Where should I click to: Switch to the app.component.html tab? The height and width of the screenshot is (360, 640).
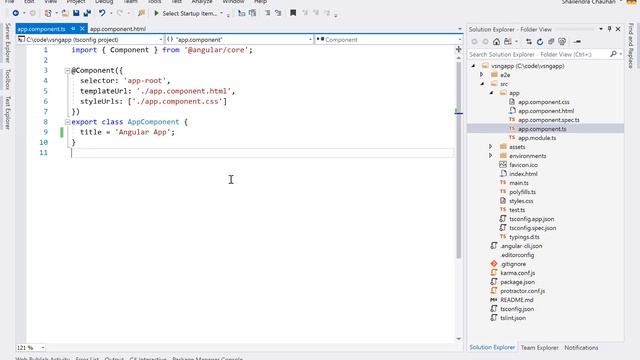(x=118, y=29)
